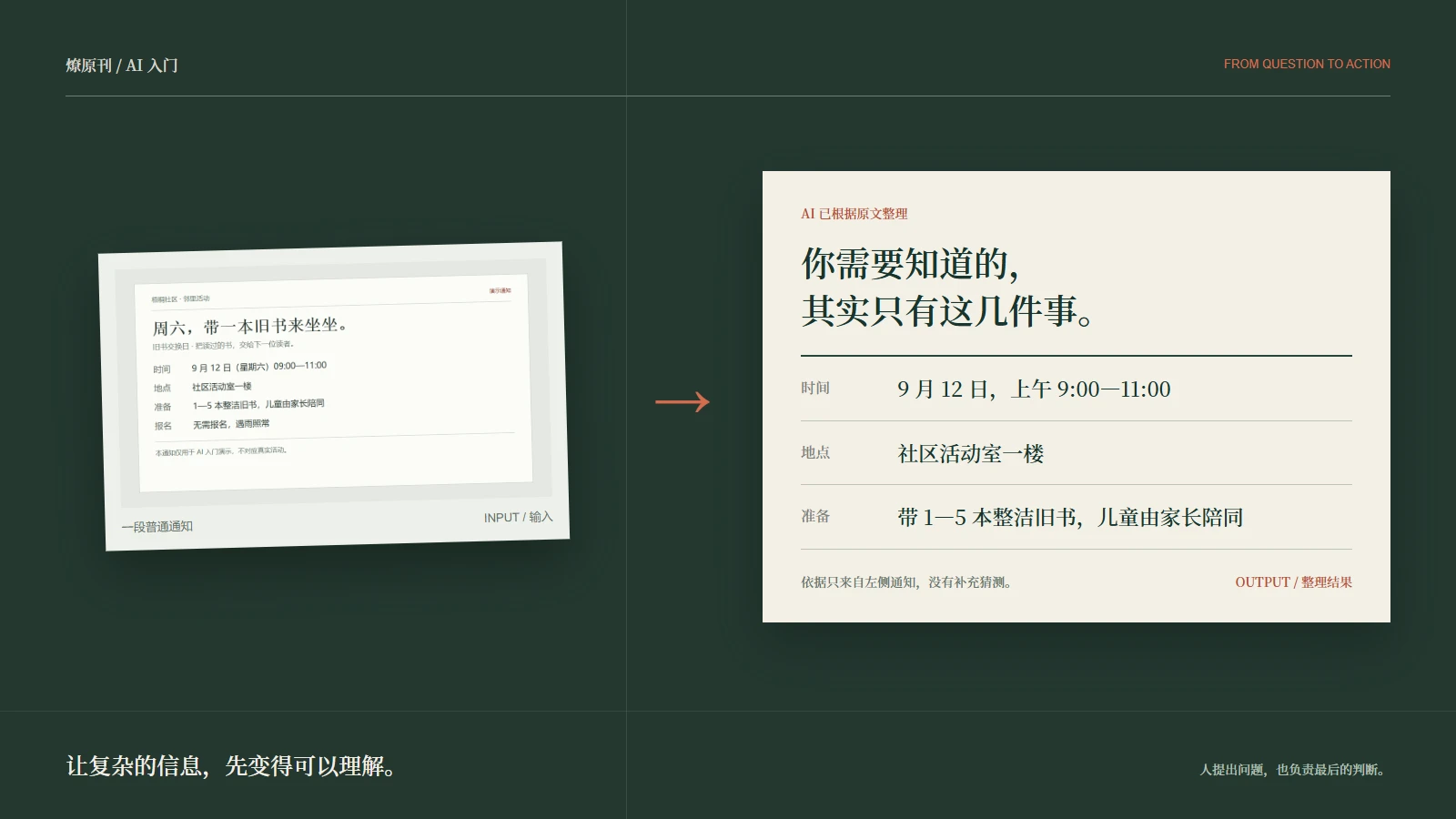This screenshot has width=1456, height=819.
Task: Click the note "依据只来自左侧通知,没有补充猜测。"
Action: click(x=906, y=582)
